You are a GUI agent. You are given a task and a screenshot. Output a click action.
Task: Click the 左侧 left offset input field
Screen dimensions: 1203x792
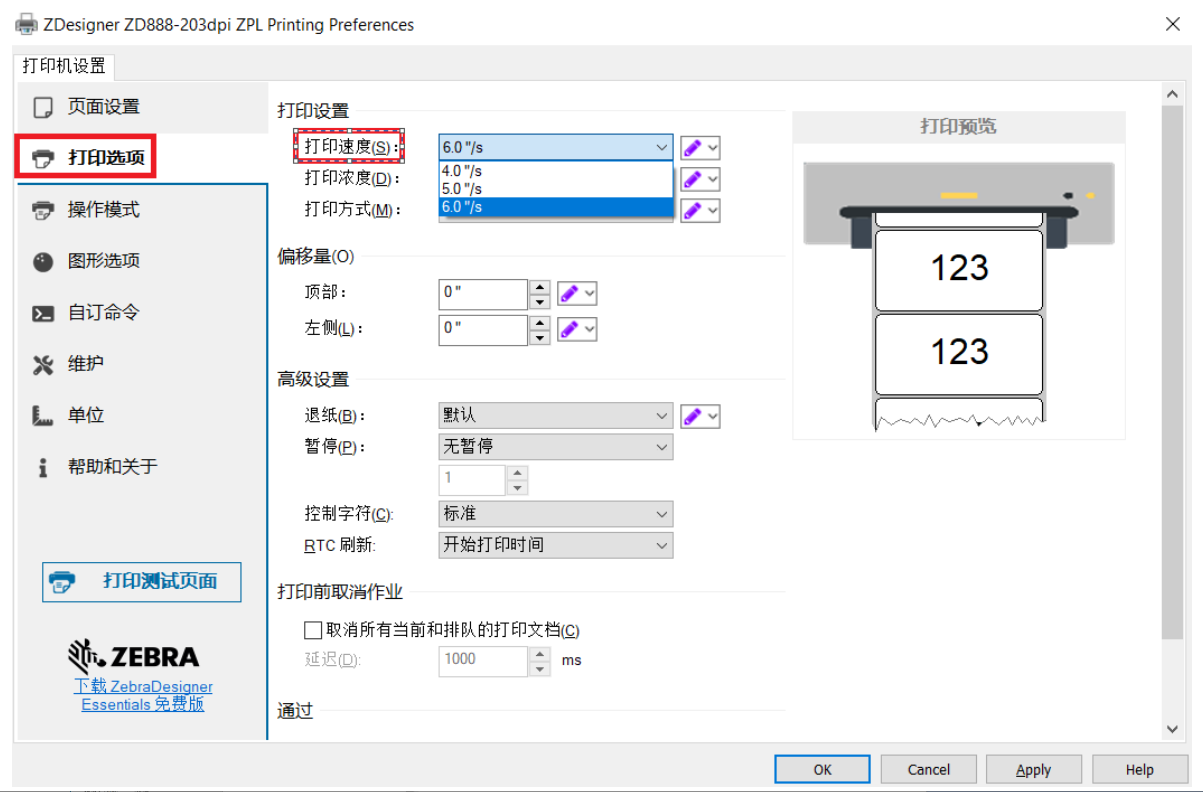[x=483, y=330]
